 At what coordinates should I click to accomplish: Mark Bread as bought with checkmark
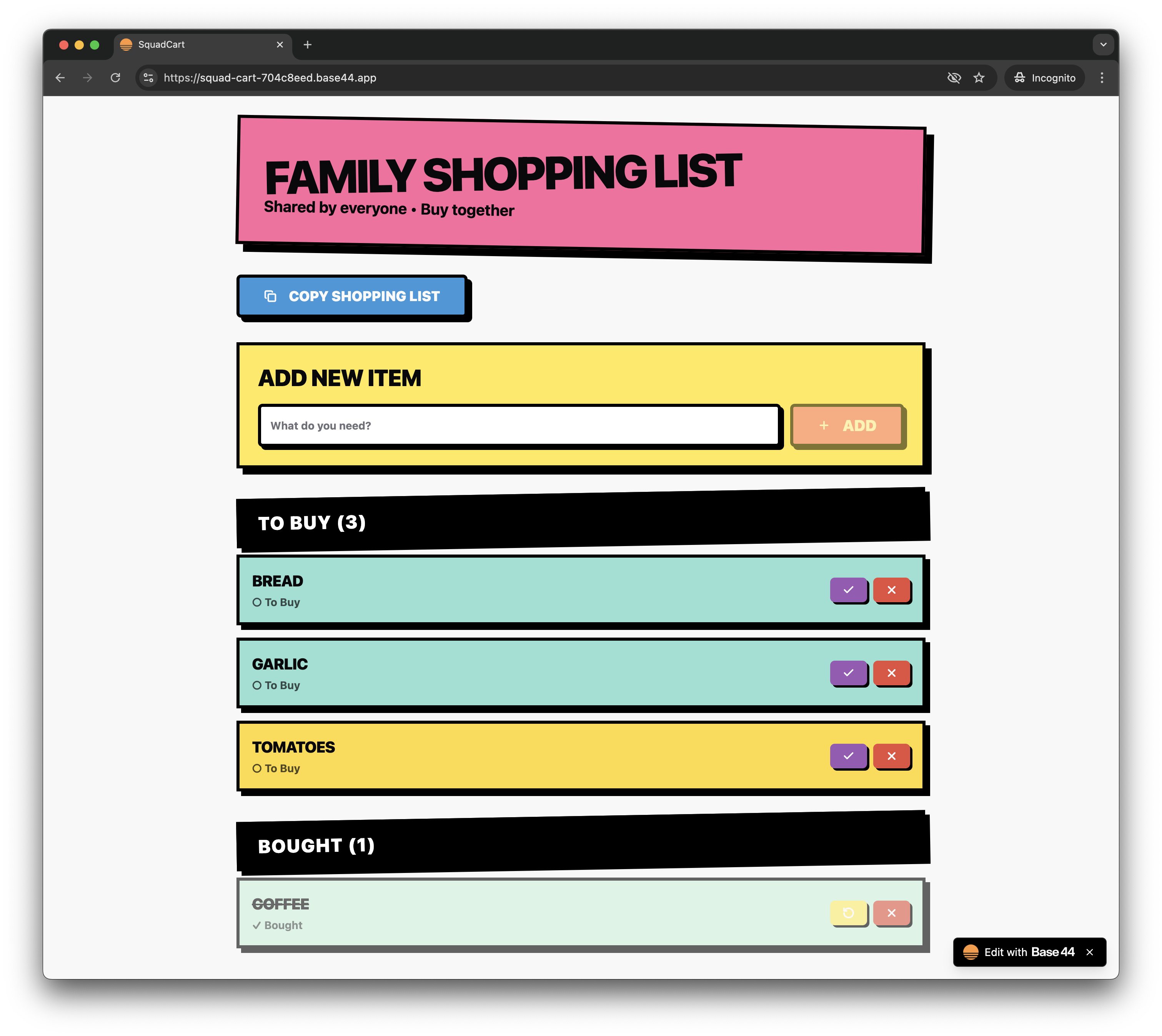pyautogui.click(x=848, y=590)
